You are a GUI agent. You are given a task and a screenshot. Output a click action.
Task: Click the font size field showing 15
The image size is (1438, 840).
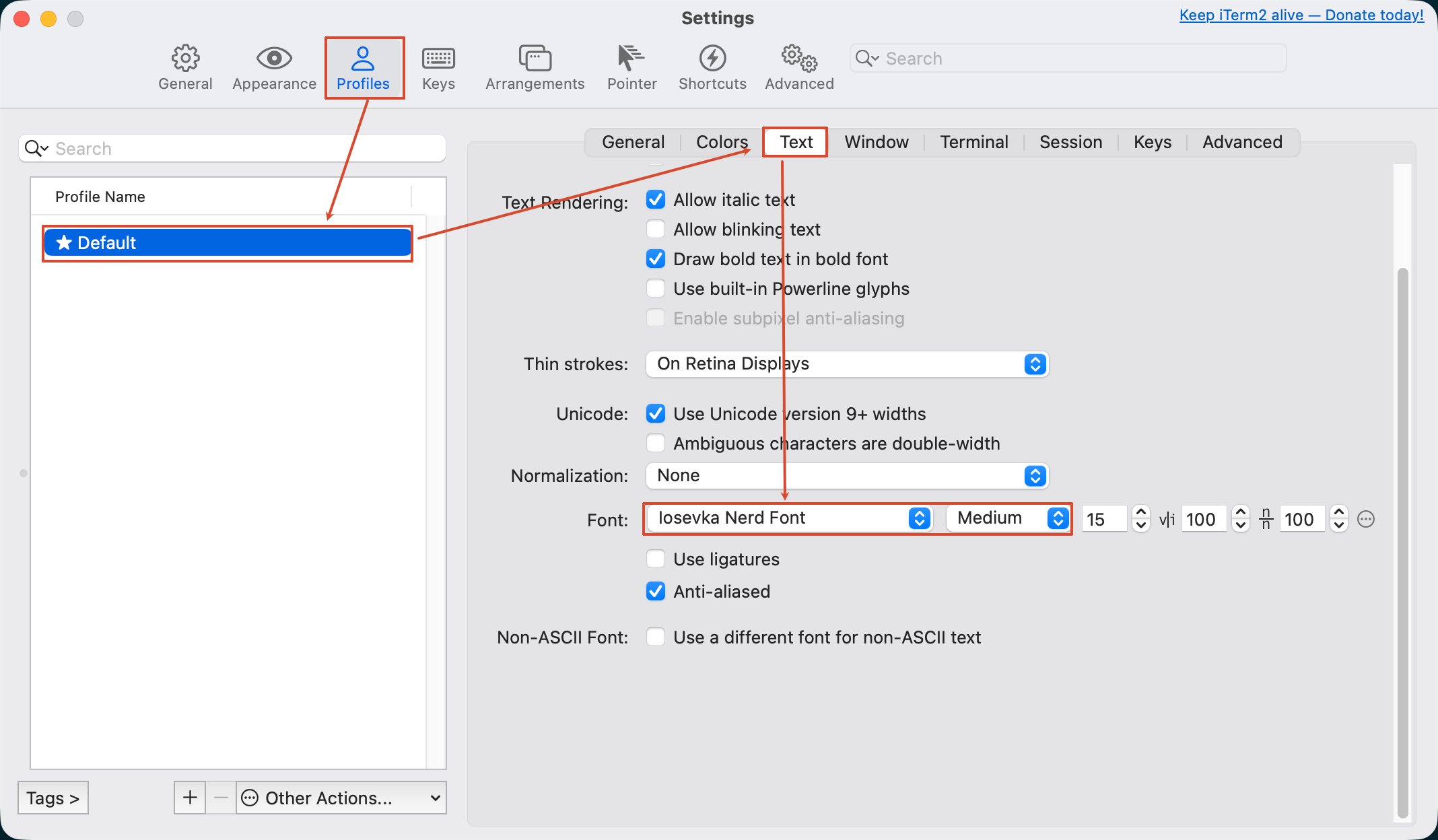pyautogui.click(x=1104, y=519)
